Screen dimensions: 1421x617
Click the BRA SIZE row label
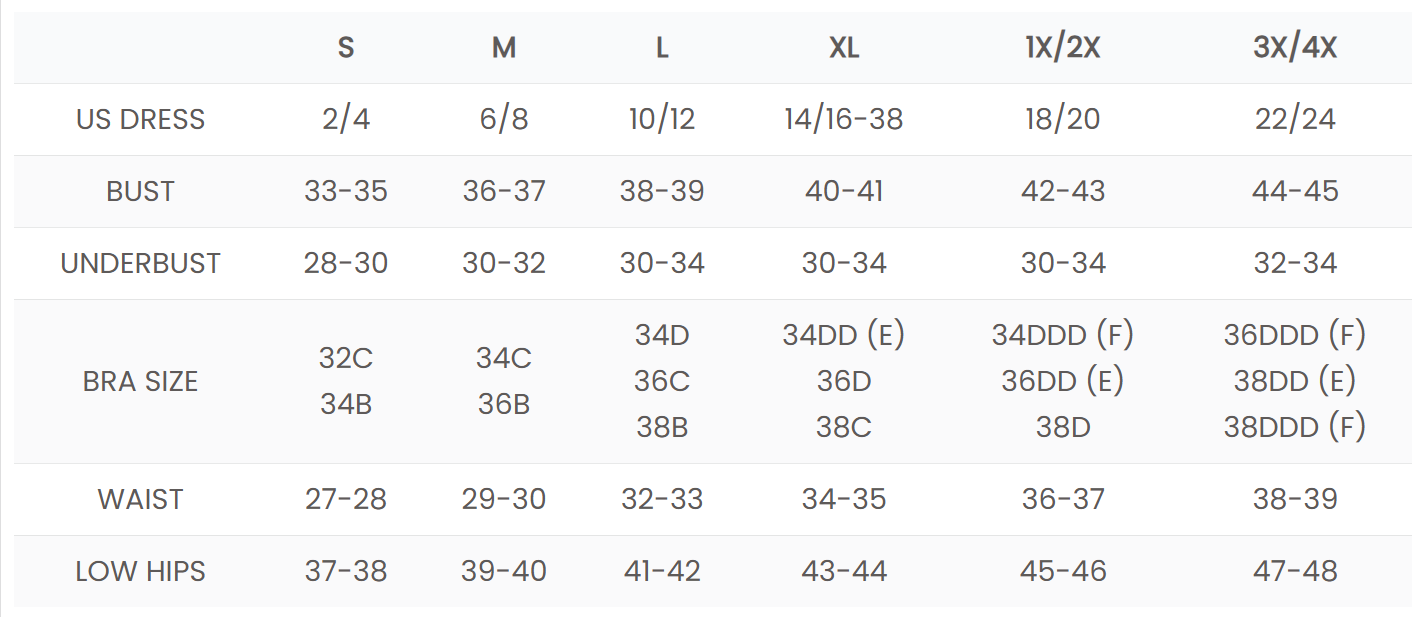140,381
